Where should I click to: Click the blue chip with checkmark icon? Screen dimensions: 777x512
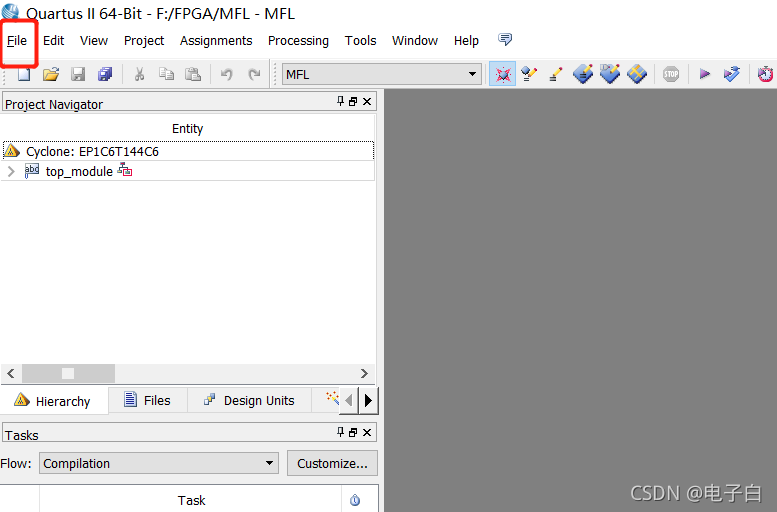point(610,74)
